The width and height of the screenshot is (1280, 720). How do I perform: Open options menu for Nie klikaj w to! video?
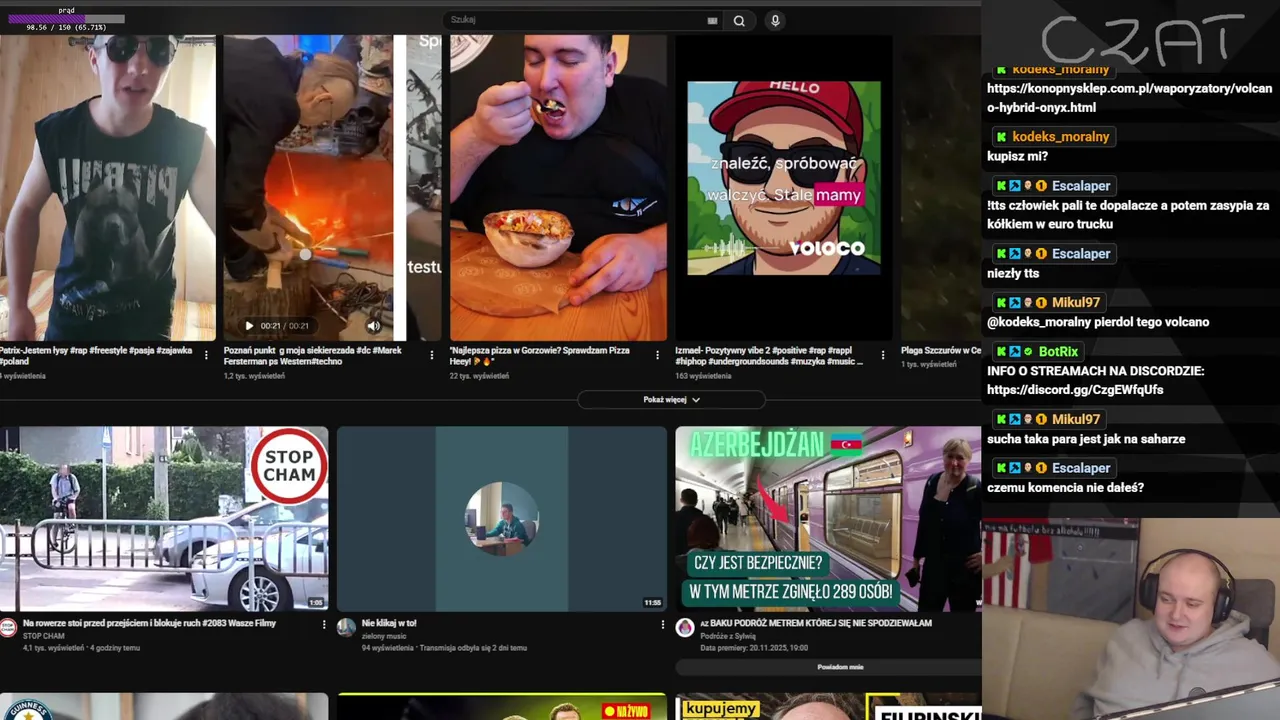[662, 624]
